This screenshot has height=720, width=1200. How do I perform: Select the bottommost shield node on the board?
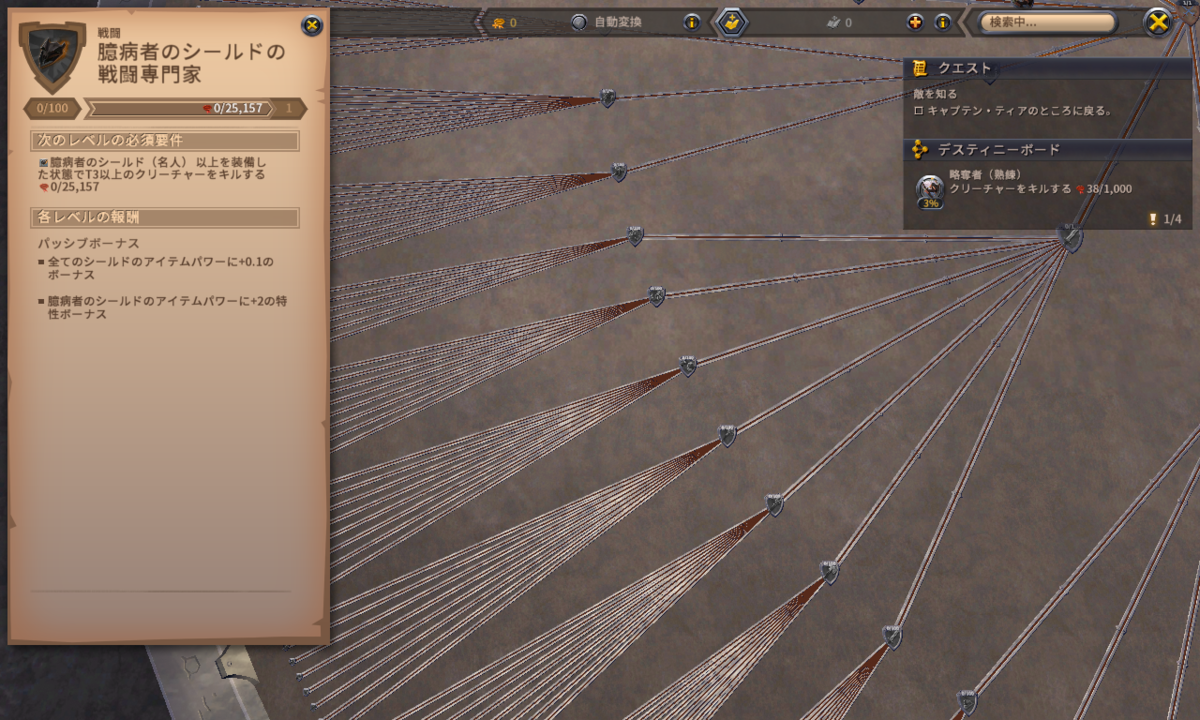(966, 701)
